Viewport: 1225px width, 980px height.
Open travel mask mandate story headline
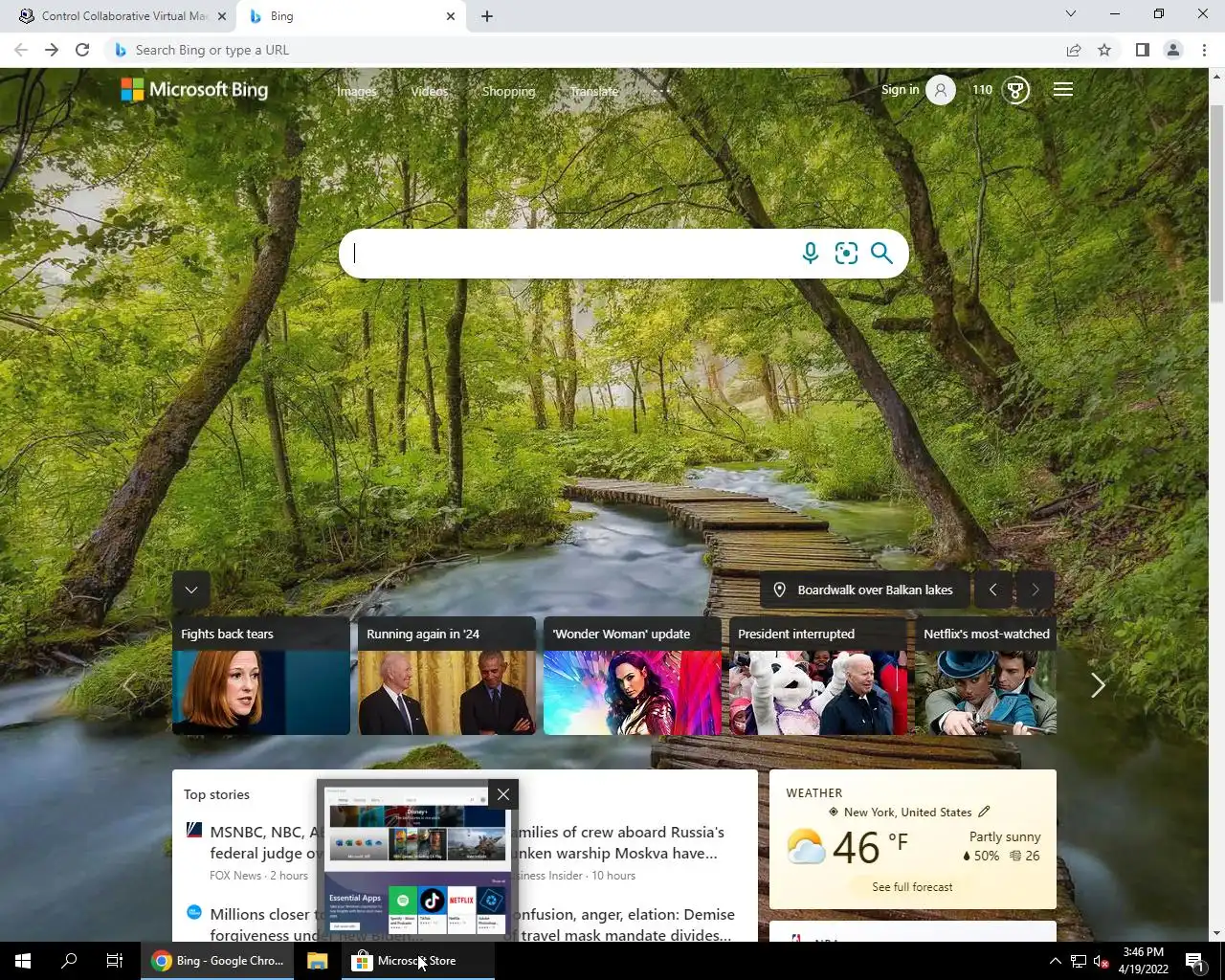624,924
